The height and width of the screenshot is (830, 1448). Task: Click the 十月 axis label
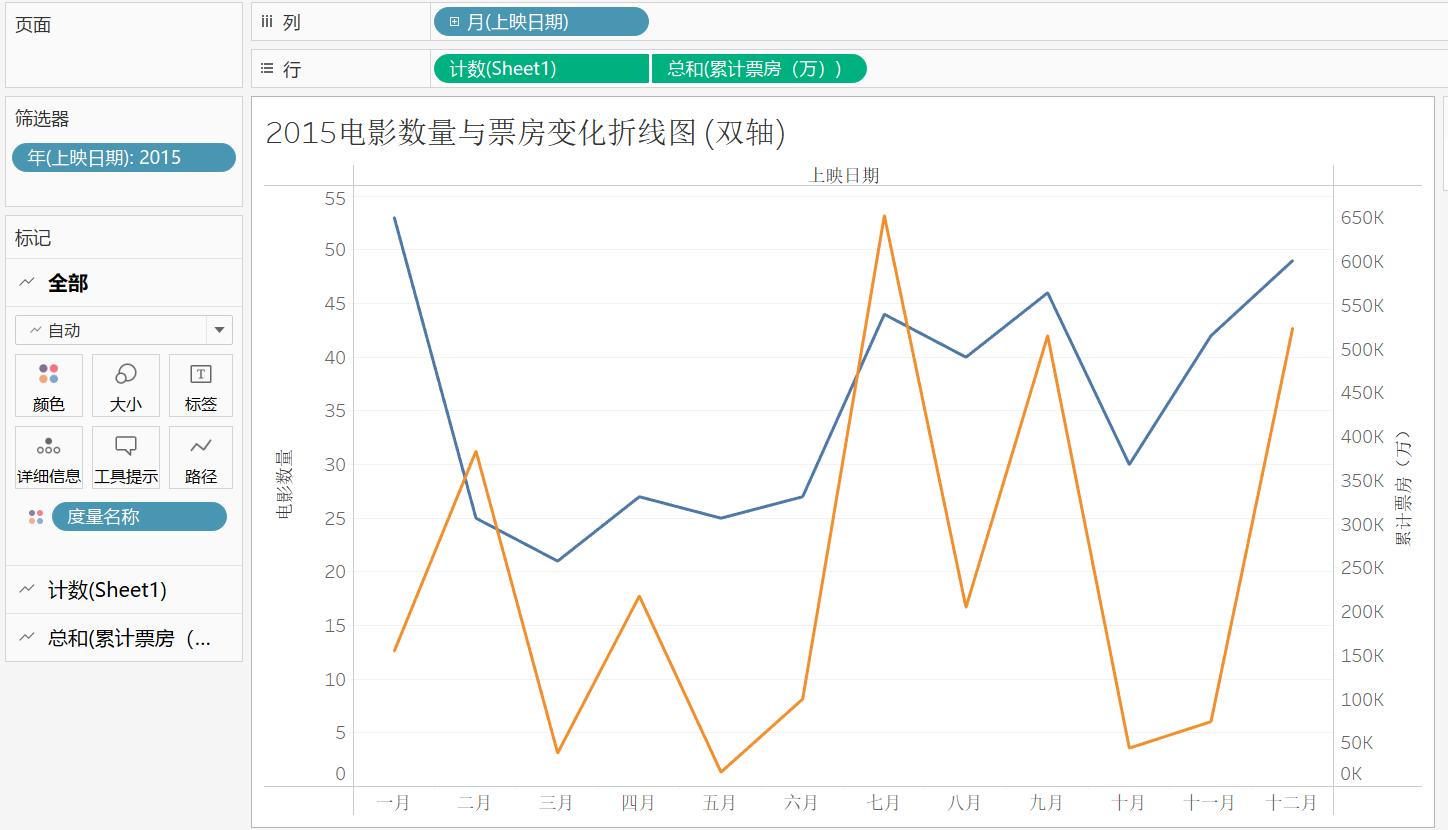[x=1128, y=802]
